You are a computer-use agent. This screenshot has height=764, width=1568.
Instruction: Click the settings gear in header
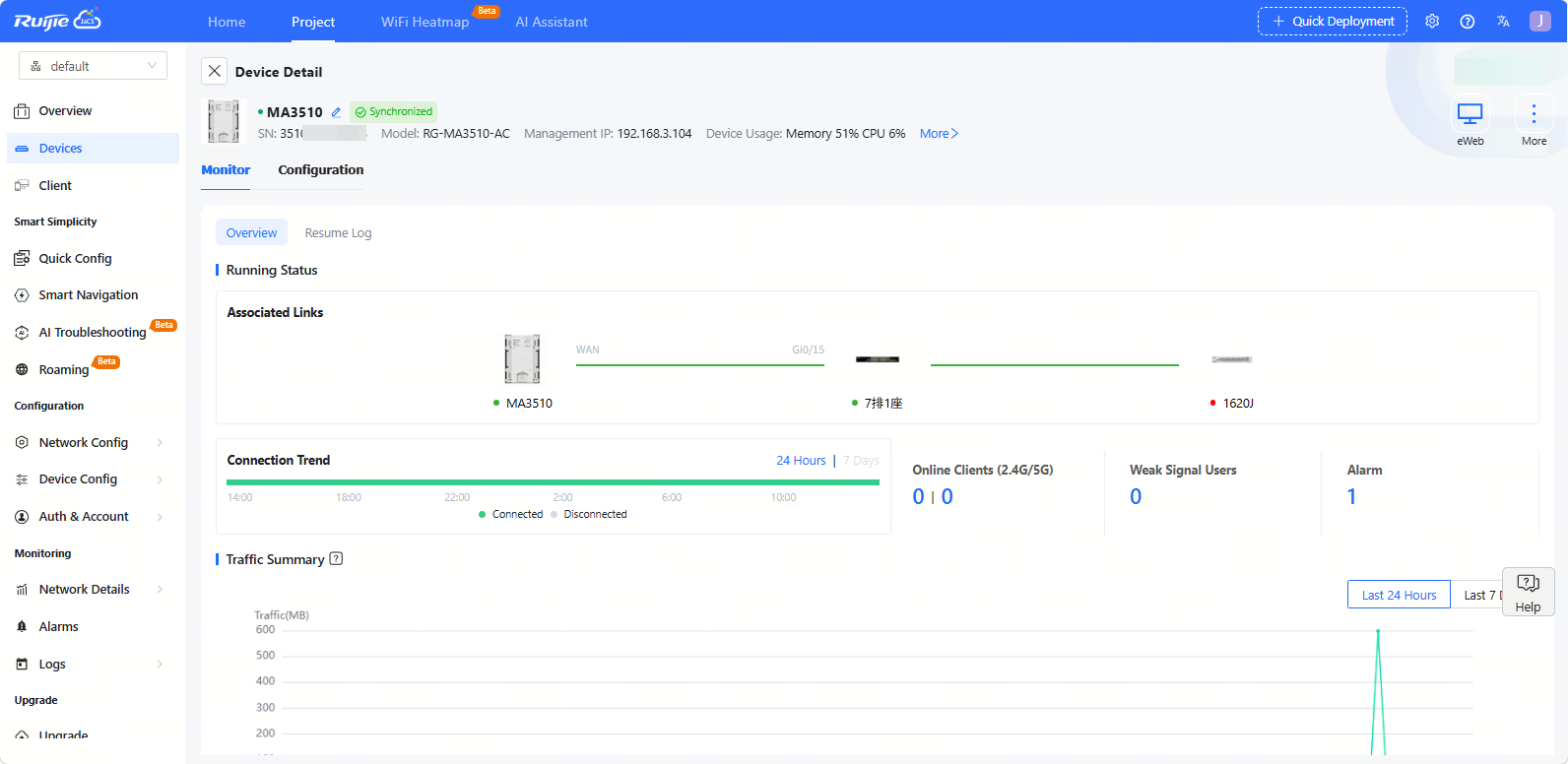coord(1432,22)
